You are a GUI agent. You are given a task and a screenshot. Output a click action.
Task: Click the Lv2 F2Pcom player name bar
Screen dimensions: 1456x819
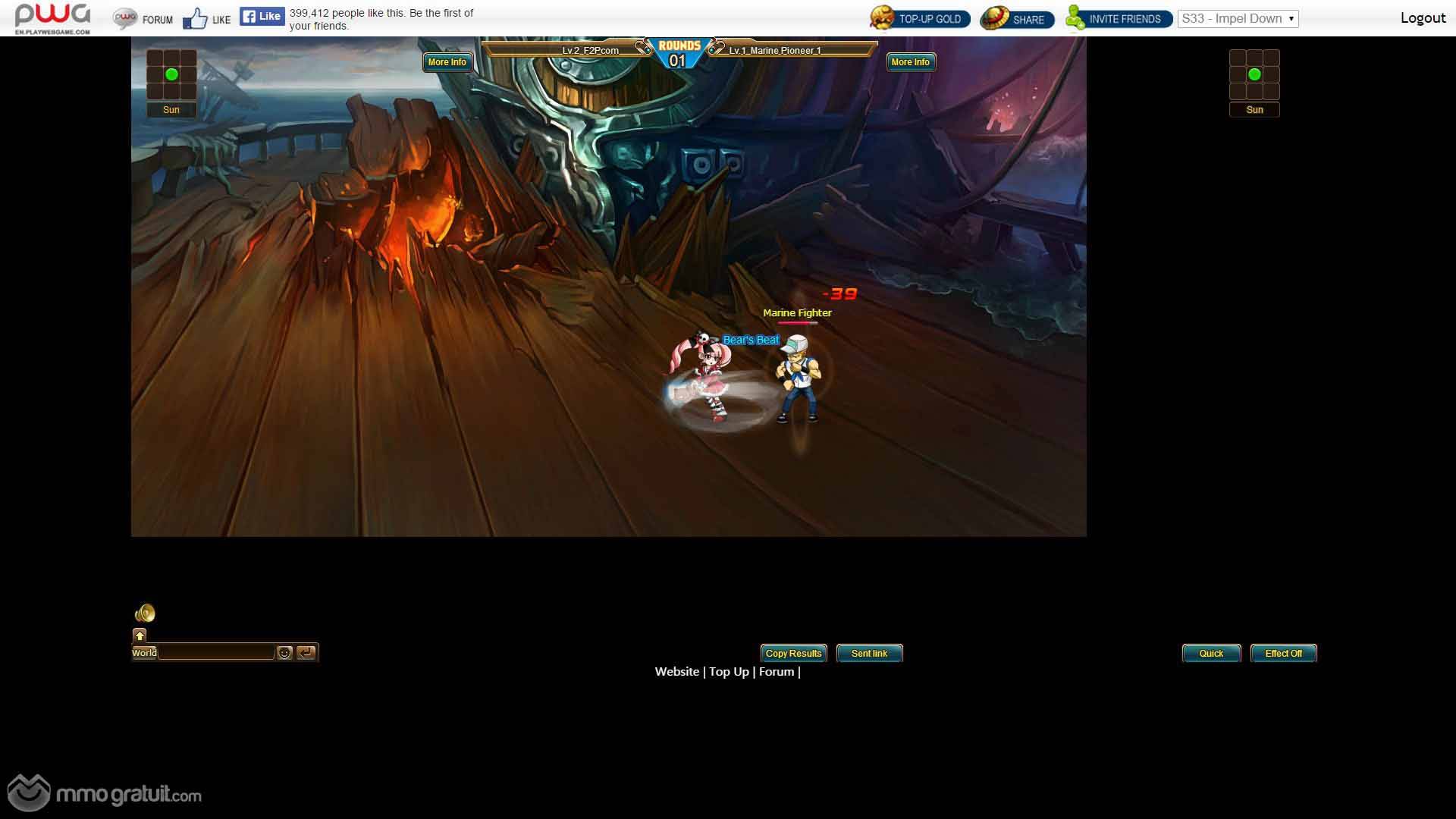coord(565,50)
